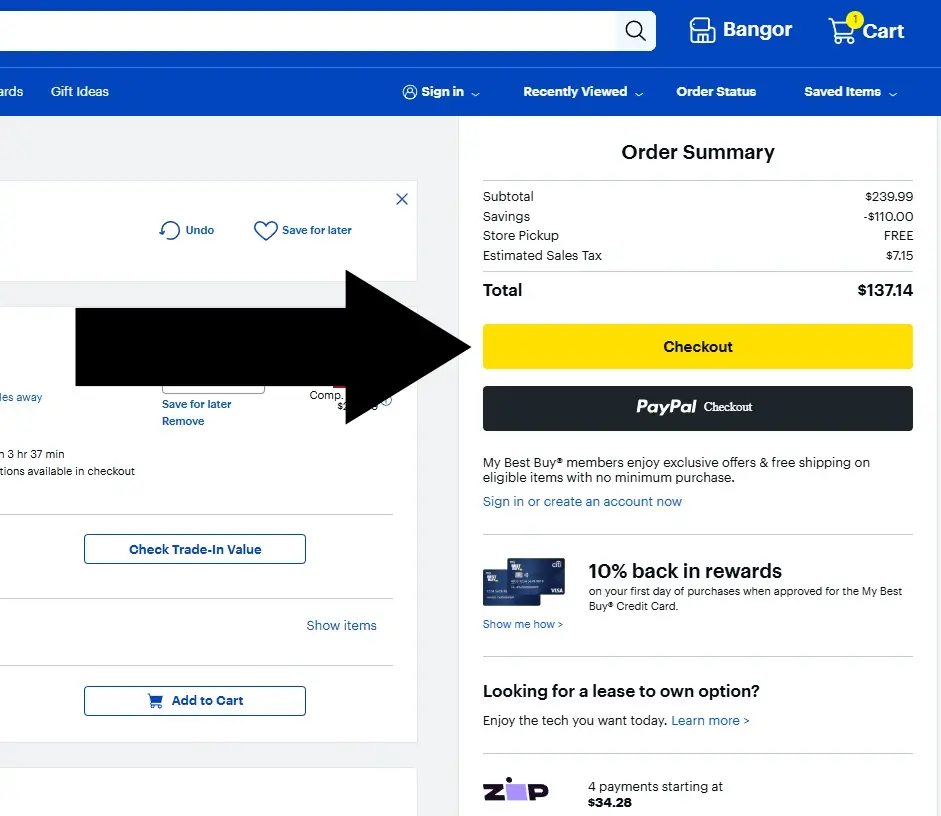This screenshot has height=816, width=941.
Task: Click the Estimated Sales Tax label
Action: (542, 256)
